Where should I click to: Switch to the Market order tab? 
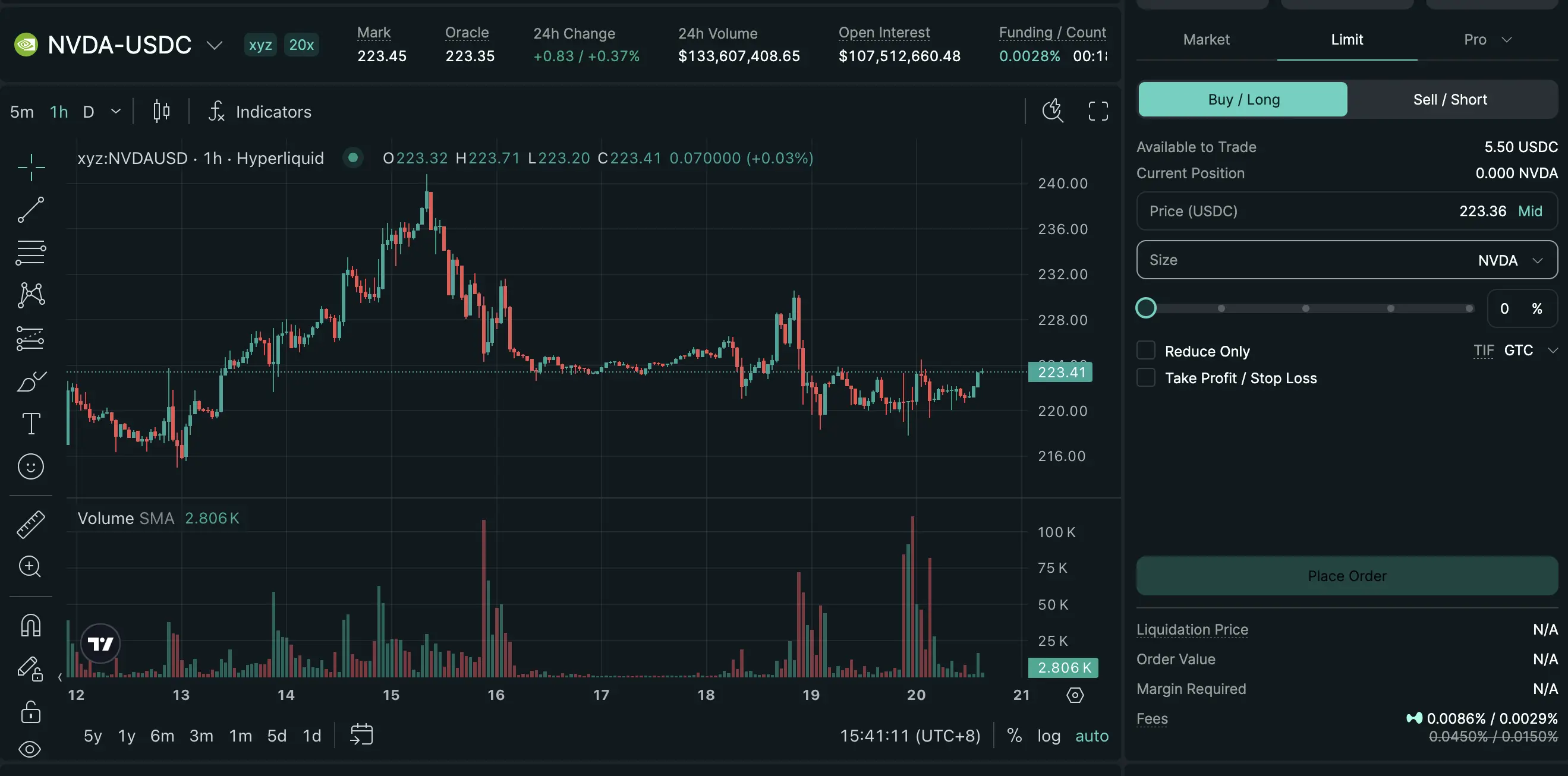click(1206, 40)
